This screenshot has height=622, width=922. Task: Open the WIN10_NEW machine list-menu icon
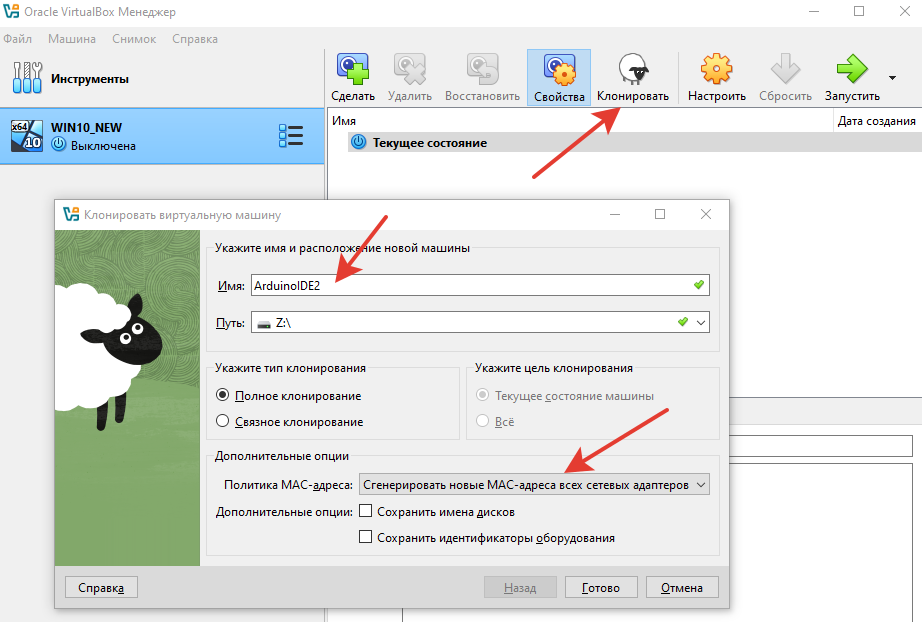click(291, 136)
